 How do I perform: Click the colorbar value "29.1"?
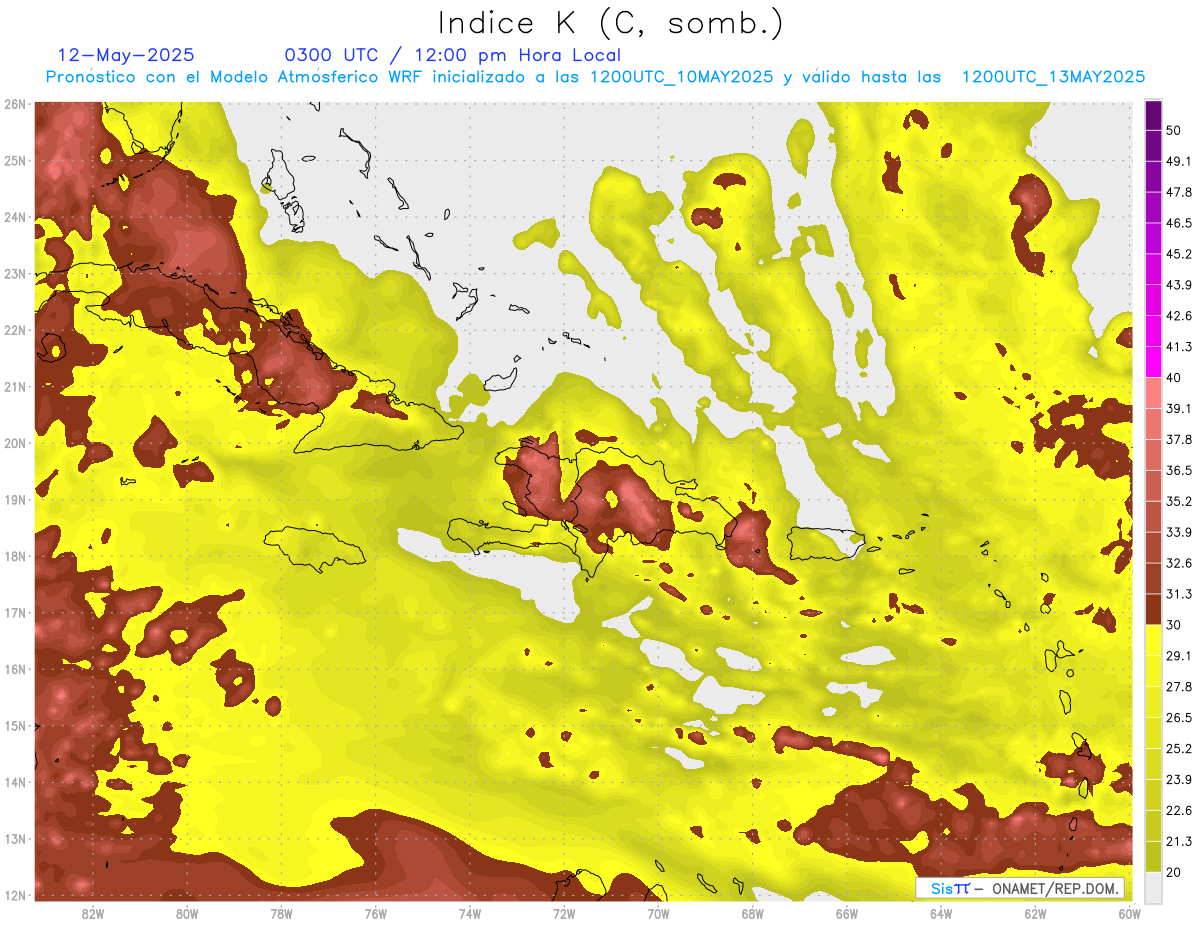pyautogui.click(x=1178, y=656)
